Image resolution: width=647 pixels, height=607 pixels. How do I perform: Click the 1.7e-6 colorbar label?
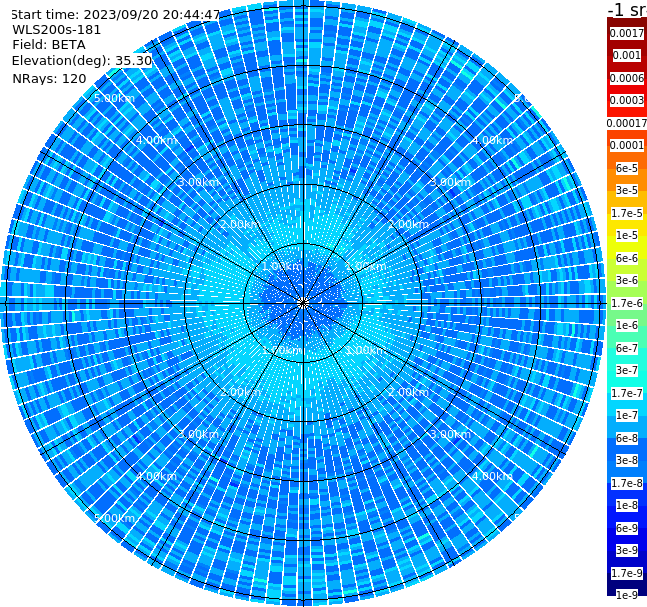(627, 303)
